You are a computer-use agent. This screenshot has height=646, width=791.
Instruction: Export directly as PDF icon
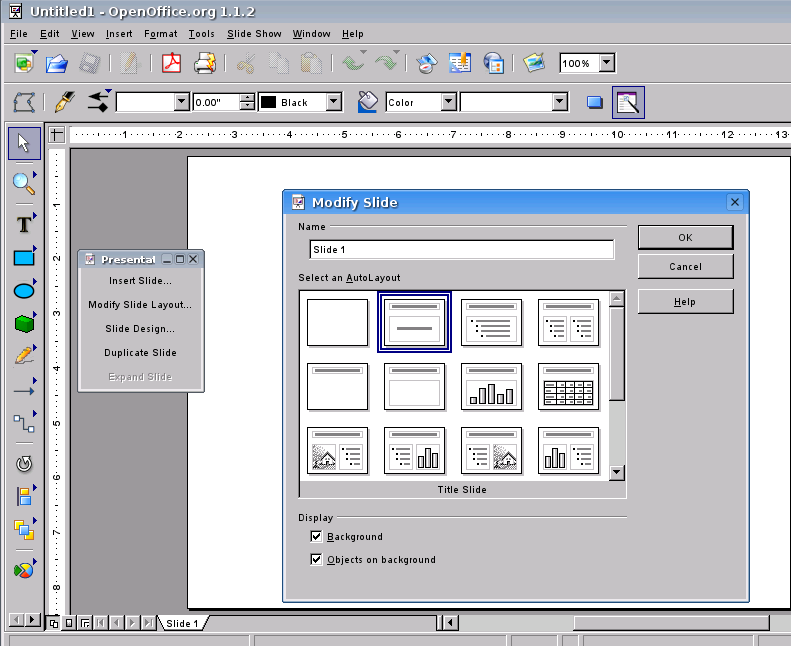(172, 64)
